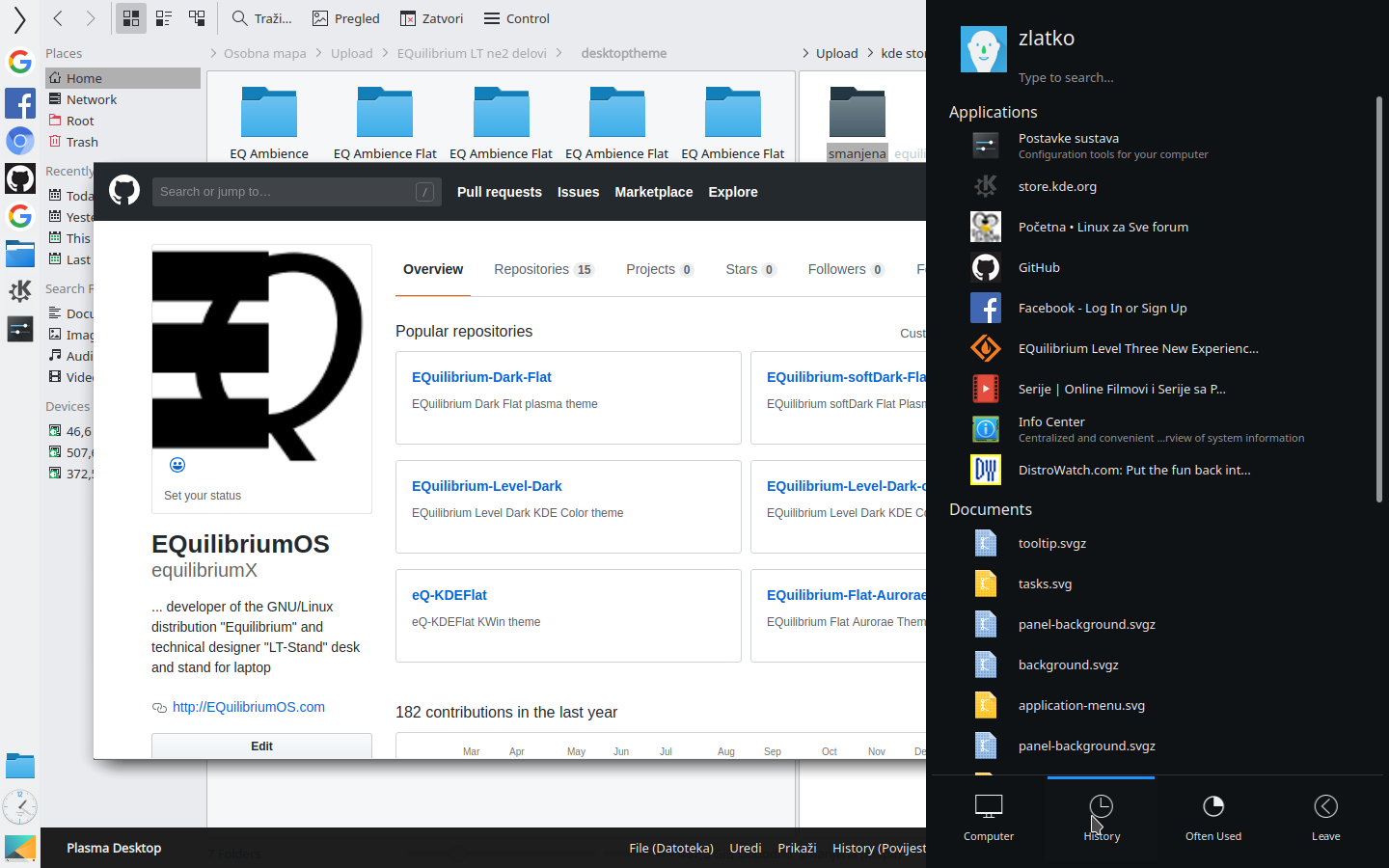1389x868 pixels.
Task: Select GitHub Overview tab
Action: [x=433, y=270]
